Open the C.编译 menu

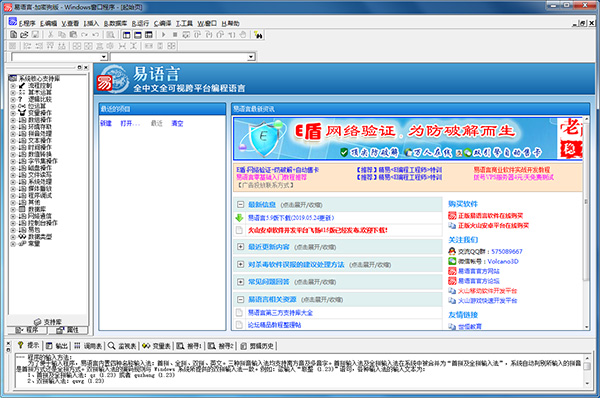pos(162,23)
